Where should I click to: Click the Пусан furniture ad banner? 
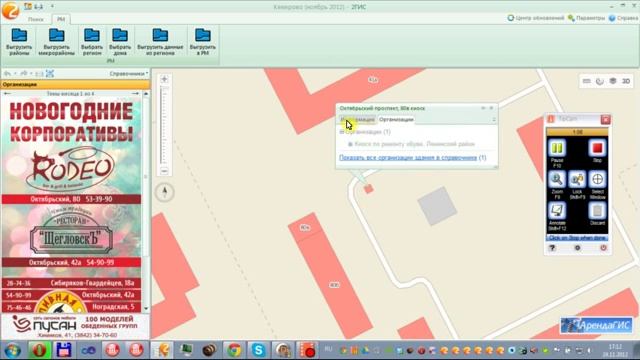(x=75, y=326)
